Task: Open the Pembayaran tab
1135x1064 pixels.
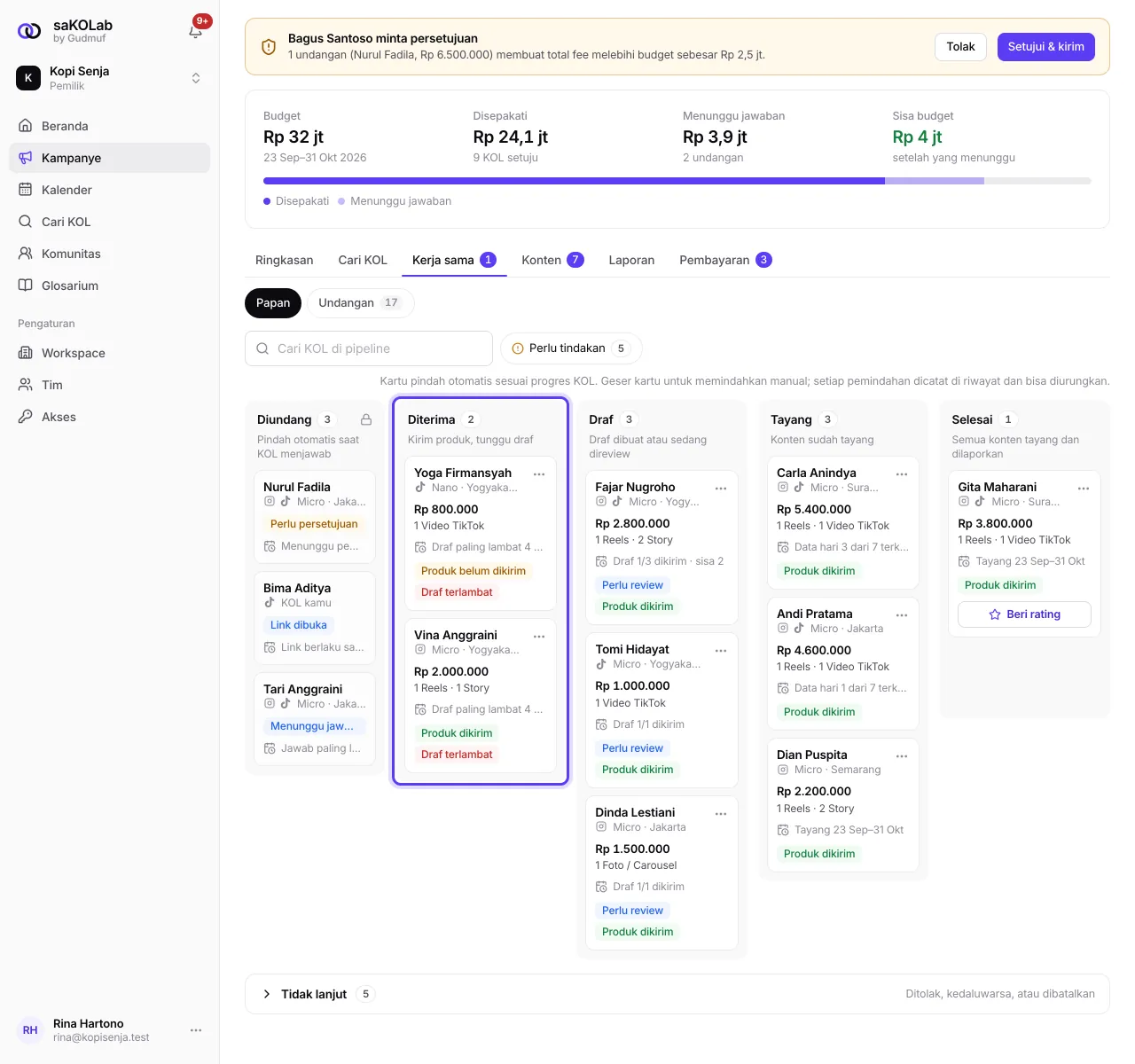Action: [x=725, y=260]
